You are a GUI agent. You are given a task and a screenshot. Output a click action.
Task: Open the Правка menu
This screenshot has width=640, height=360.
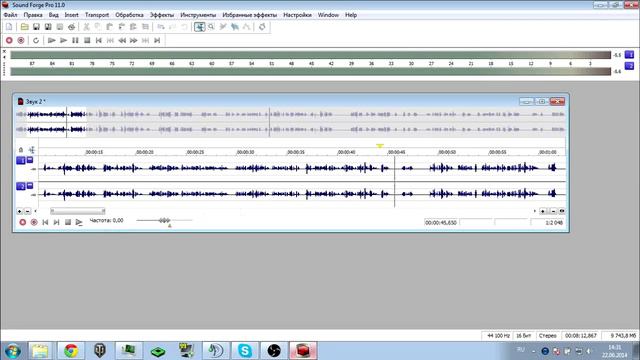33,15
